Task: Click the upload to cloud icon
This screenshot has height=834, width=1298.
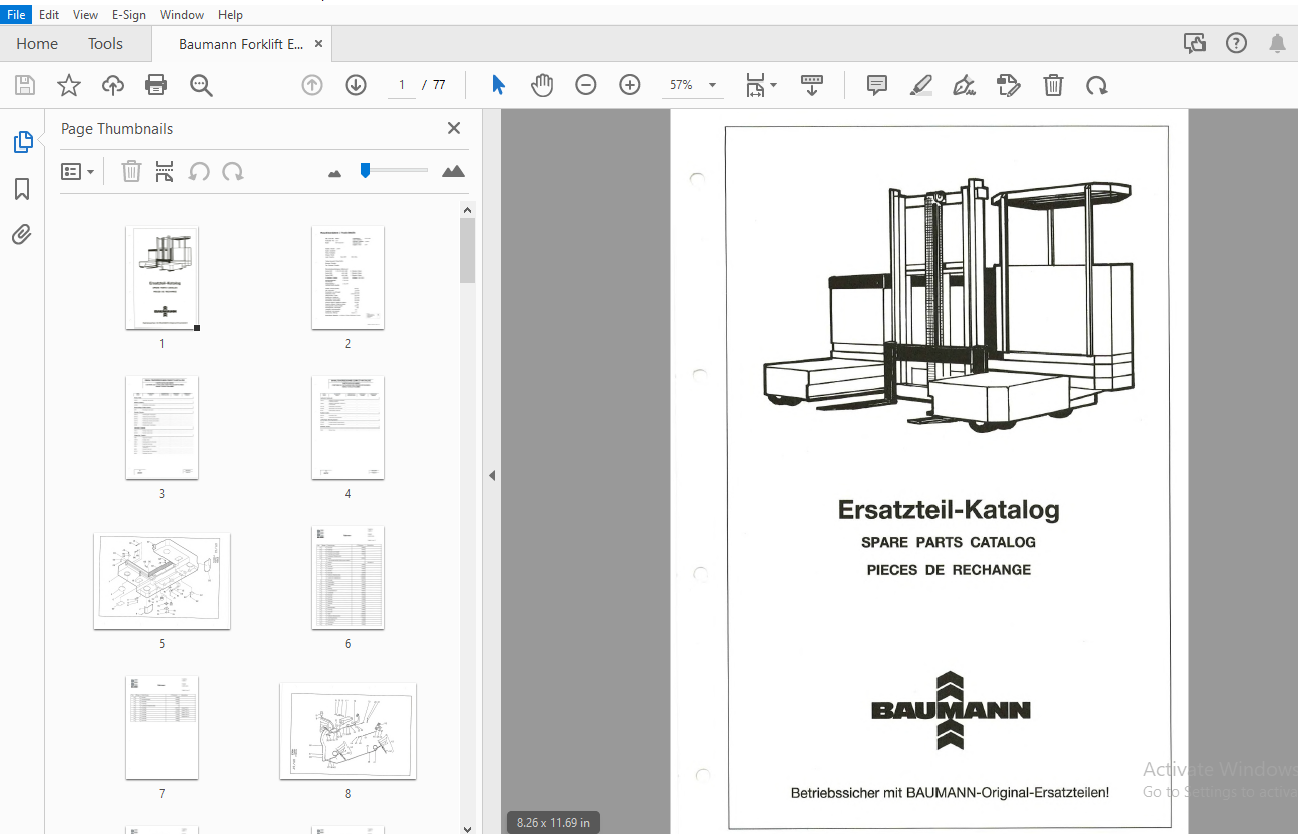Action: (x=113, y=85)
